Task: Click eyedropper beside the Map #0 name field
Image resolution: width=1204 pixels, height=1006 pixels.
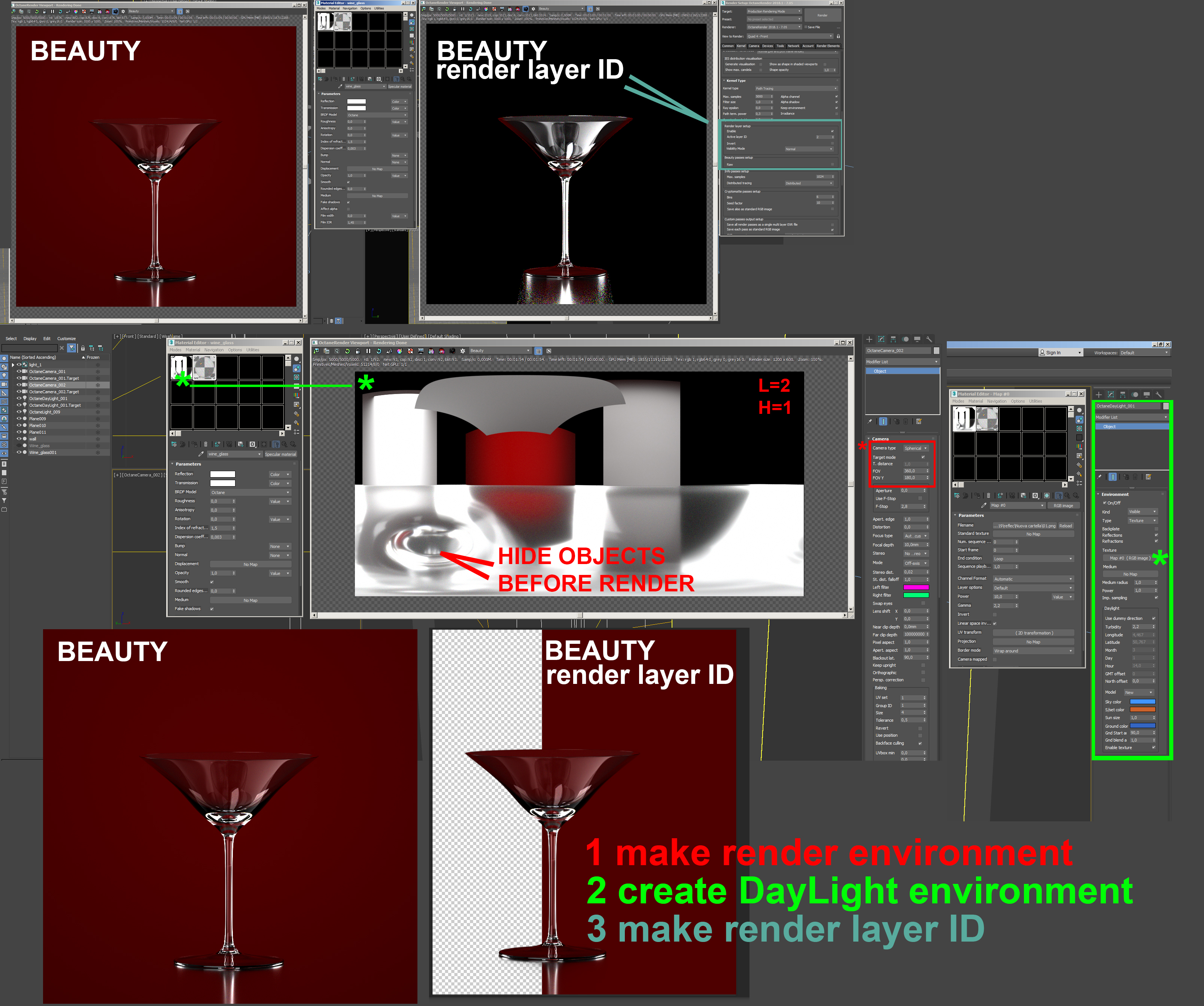Action: pos(984,505)
